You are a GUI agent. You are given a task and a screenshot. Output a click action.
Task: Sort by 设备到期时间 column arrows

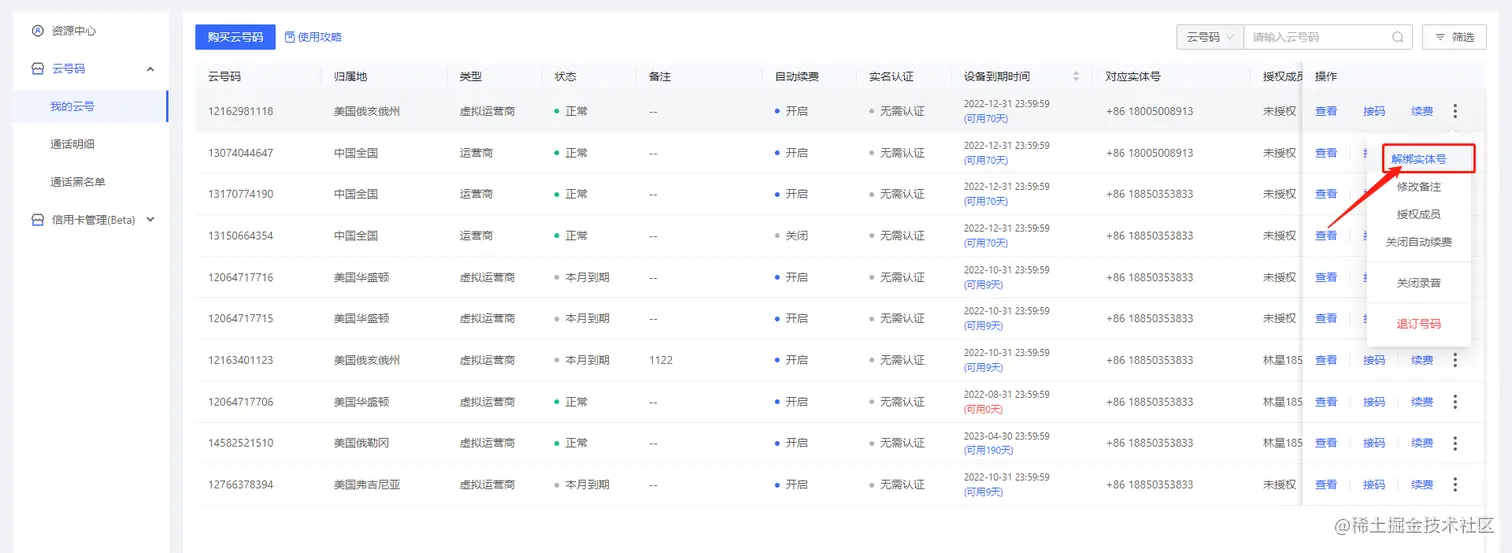click(1076, 76)
